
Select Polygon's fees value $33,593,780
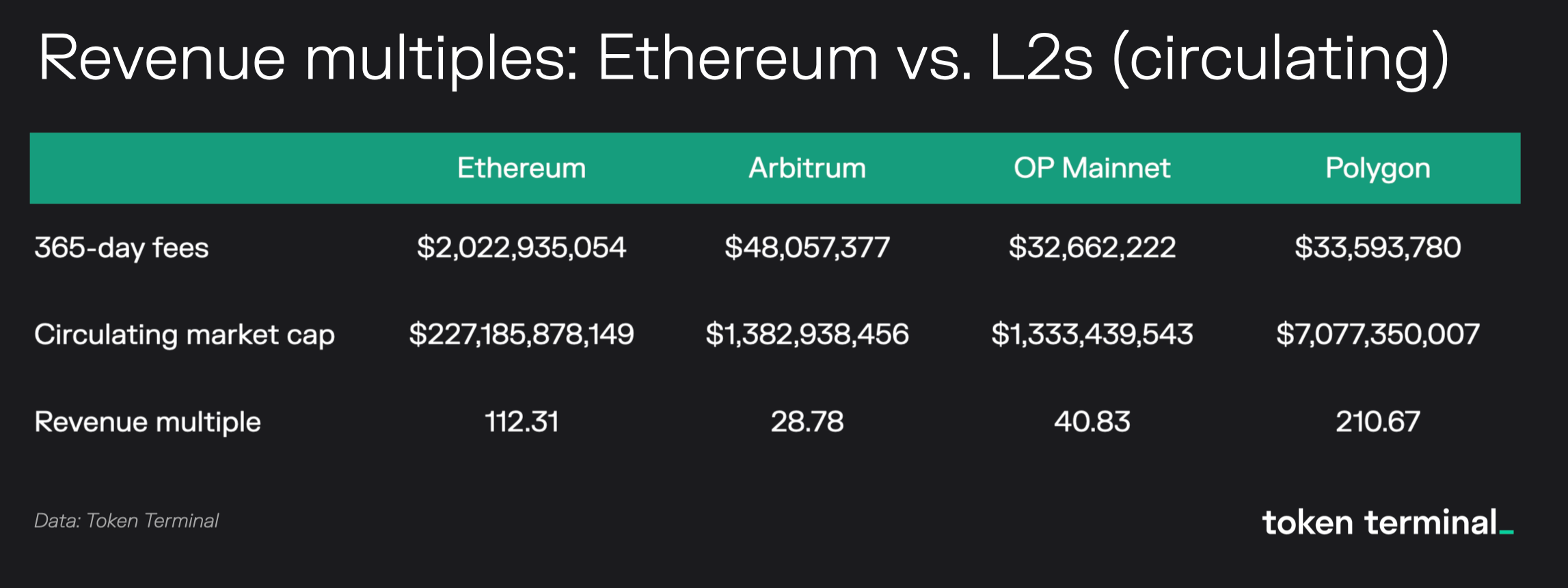[1377, 248]
